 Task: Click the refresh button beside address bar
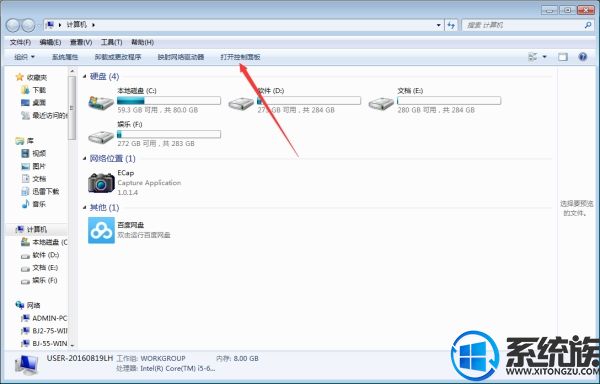pyautogui.click(x=452, y=25)
